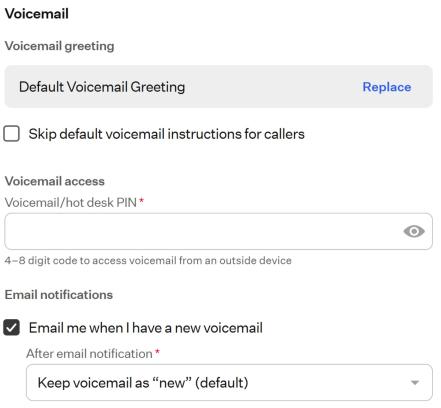Click the Email notifications subheading
The height and width of the screenshot is (408, 441).
(x=59, y=295)
